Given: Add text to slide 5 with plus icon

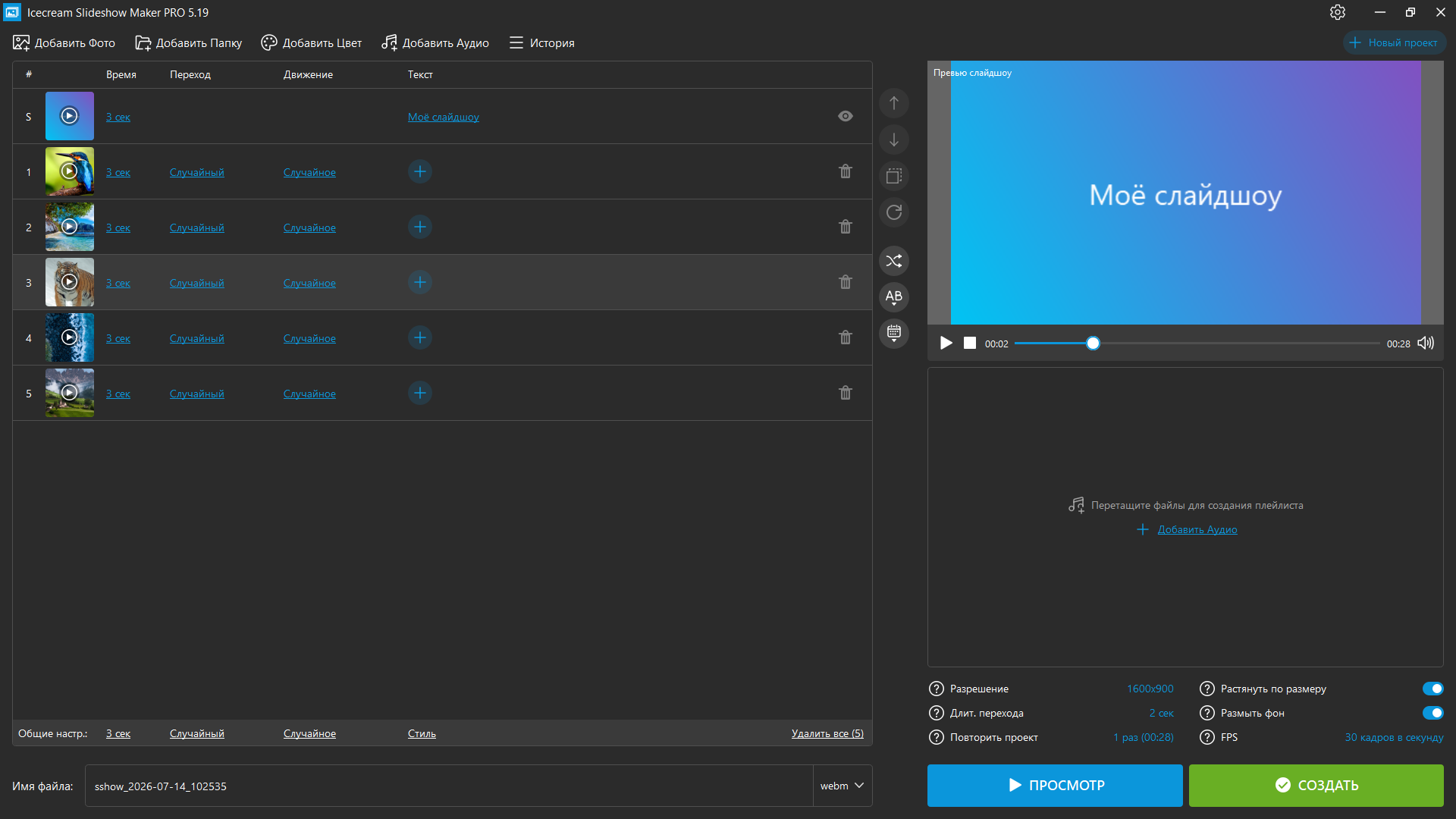Looking at the screenshot, I should pyautogui.click(x=420, y=393).
